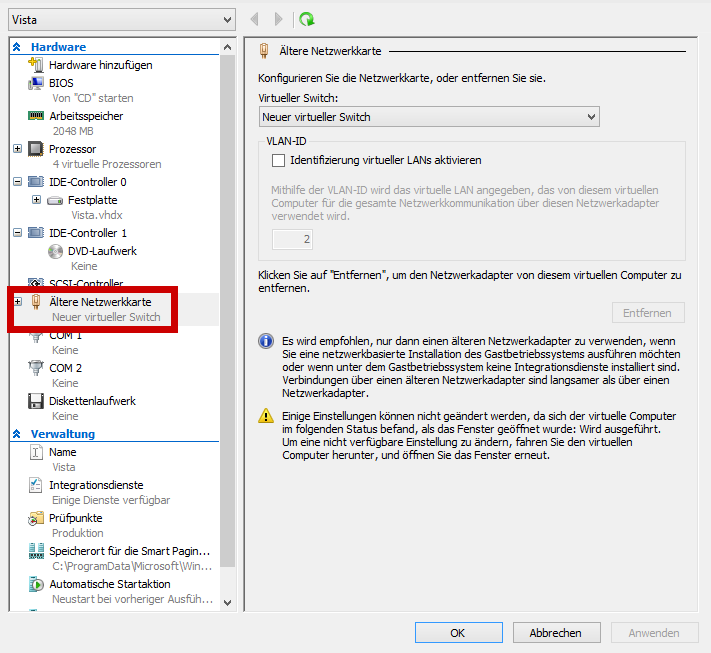Click the 'Produktion' text under Prüfpunkte
Image resolution: width=711 pixels, height=653 pixels.
(x=78, y=533)
